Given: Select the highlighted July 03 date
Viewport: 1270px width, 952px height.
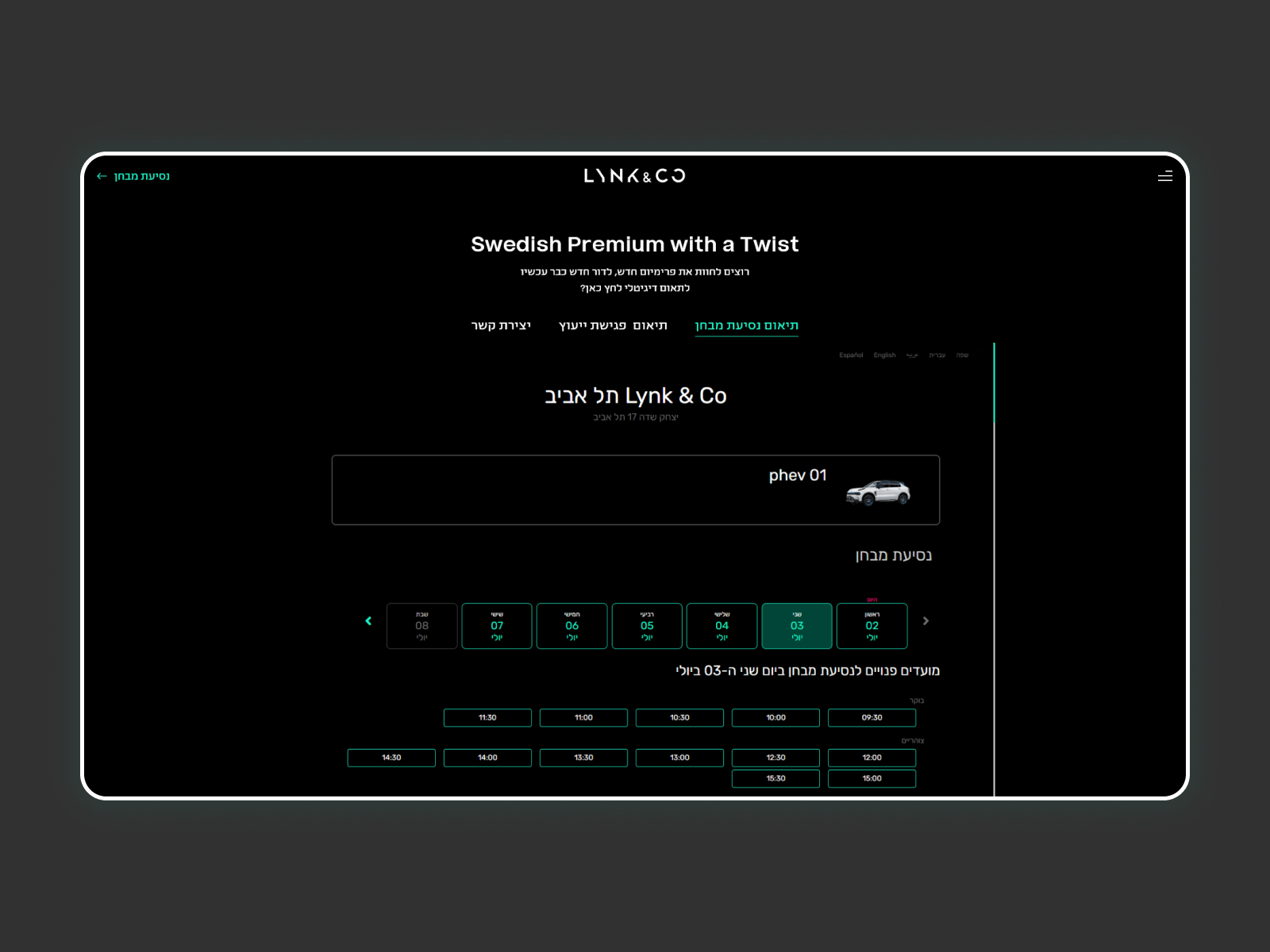Looking at the screenshot, I should pyautogui.click(x=797, y=626).
